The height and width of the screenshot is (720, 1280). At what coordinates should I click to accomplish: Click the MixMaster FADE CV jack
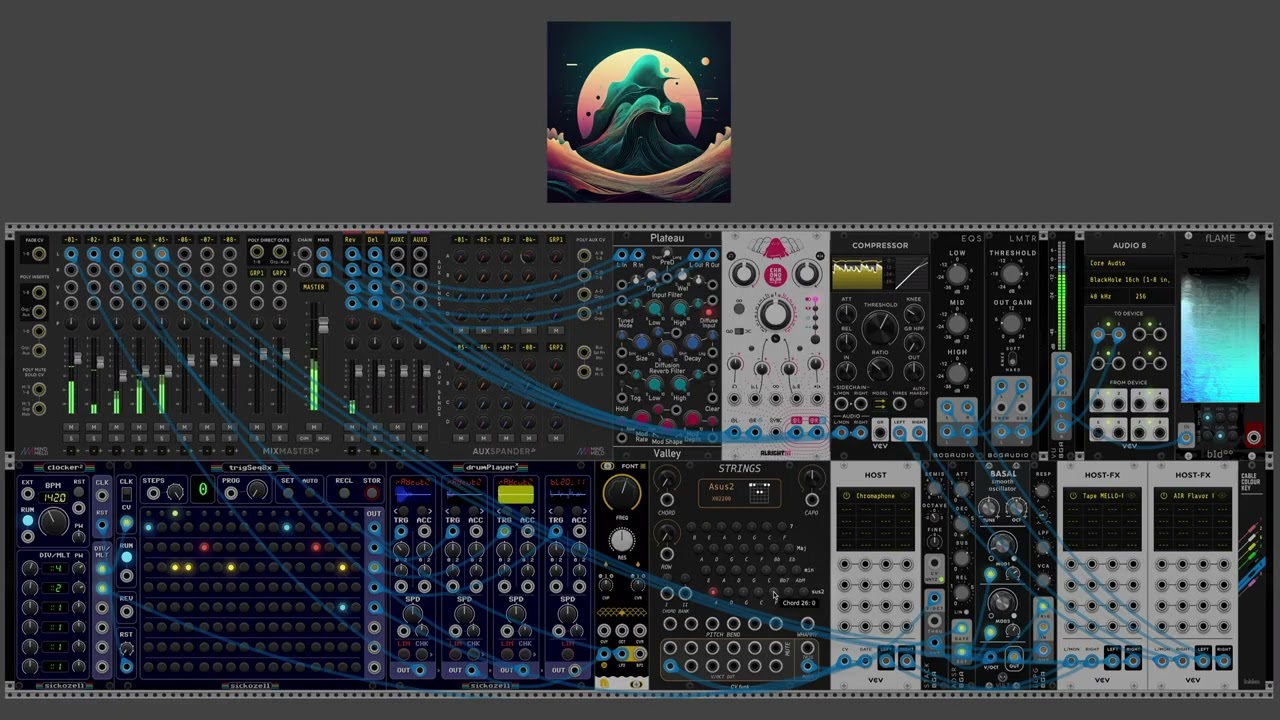pos(39,253)
